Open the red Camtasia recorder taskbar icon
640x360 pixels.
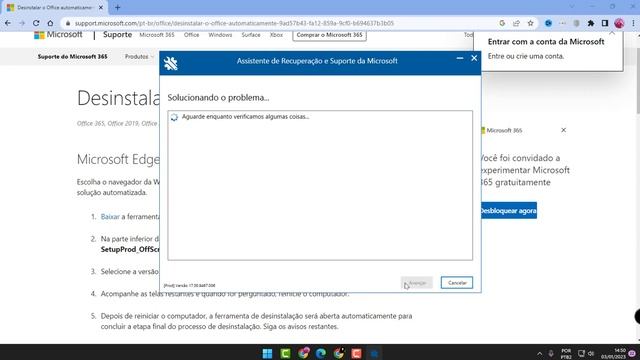tap(356, 353)
